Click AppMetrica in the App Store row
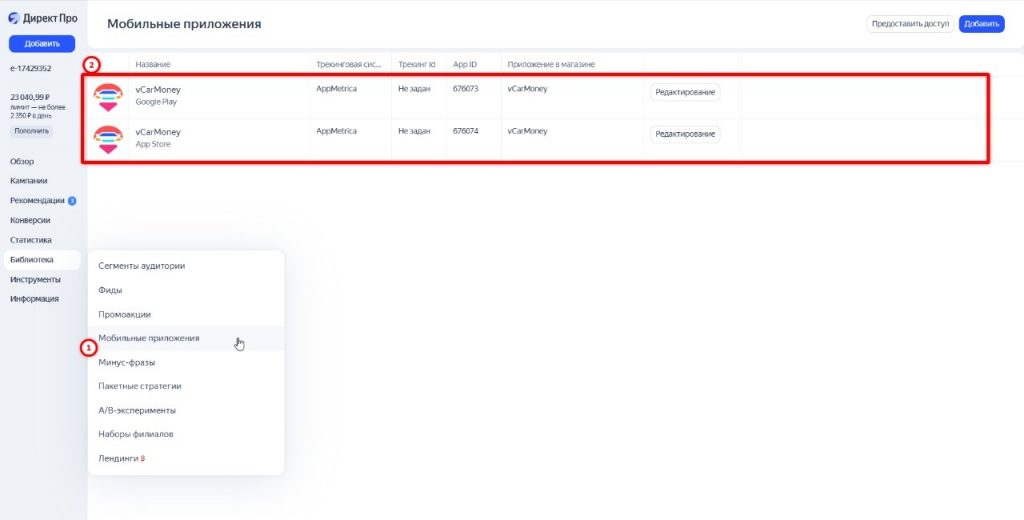Screen dimensions: 1024x520 (x=336, y=131)
